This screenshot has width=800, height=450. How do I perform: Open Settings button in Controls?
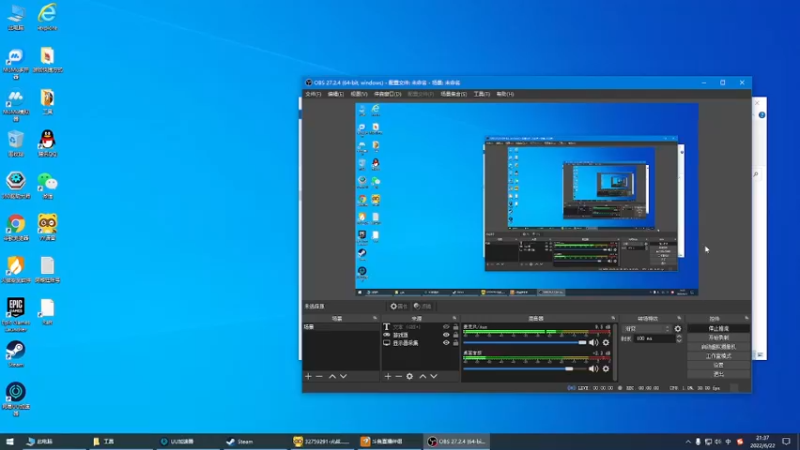[x=718, y=365]
